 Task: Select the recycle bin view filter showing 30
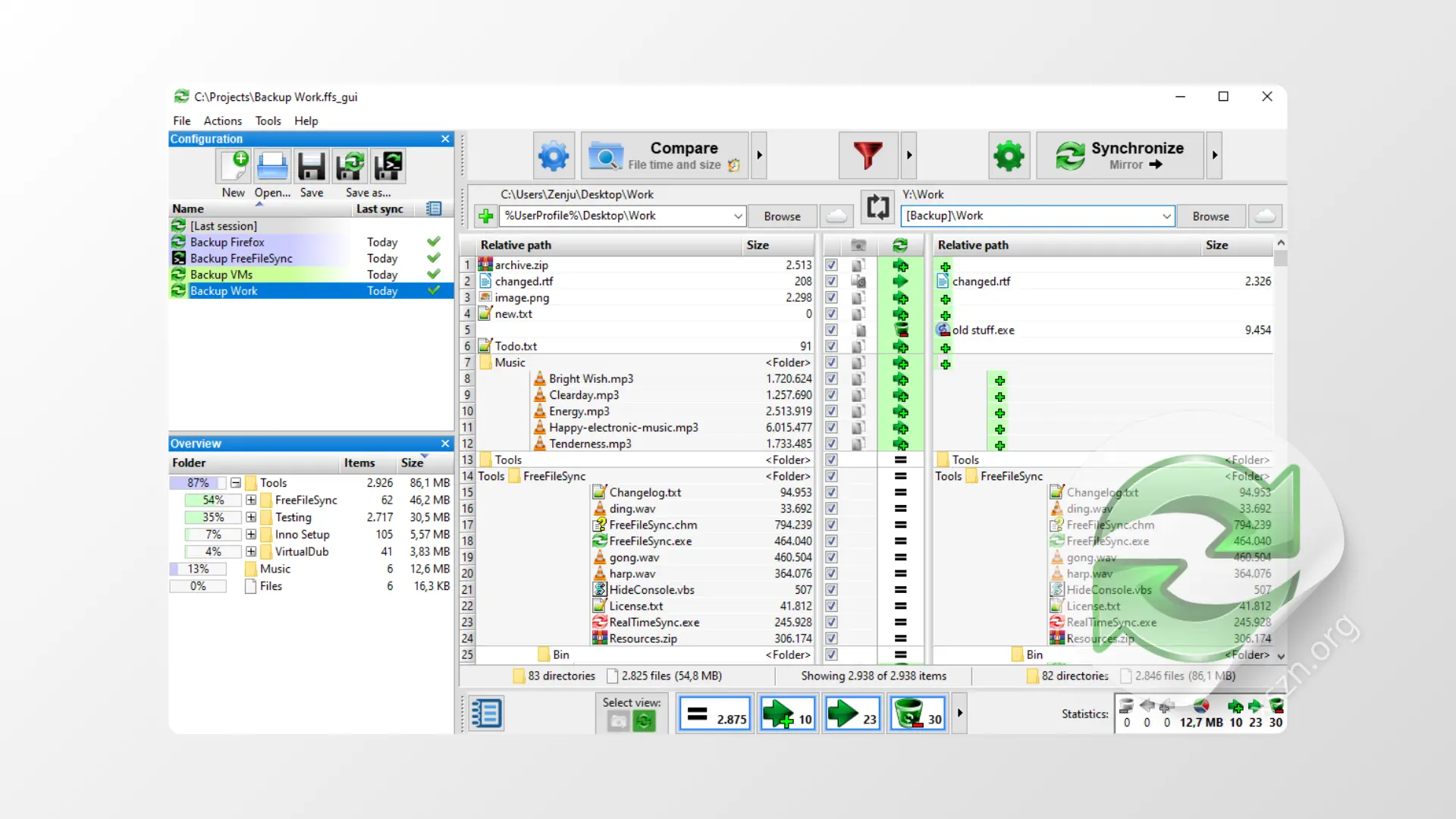pyautogui.click(x=917, y=714)
